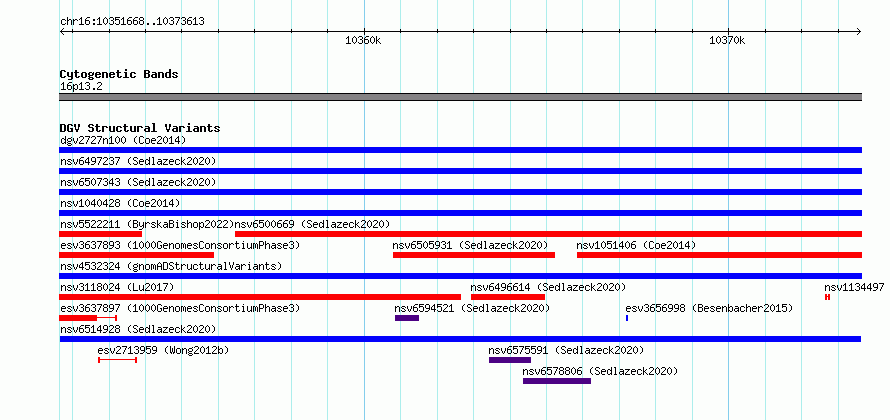Open the nsv6507343 (Sedlazeck2020) variant label
Viewport: 890px width, 420px height.
138,182
